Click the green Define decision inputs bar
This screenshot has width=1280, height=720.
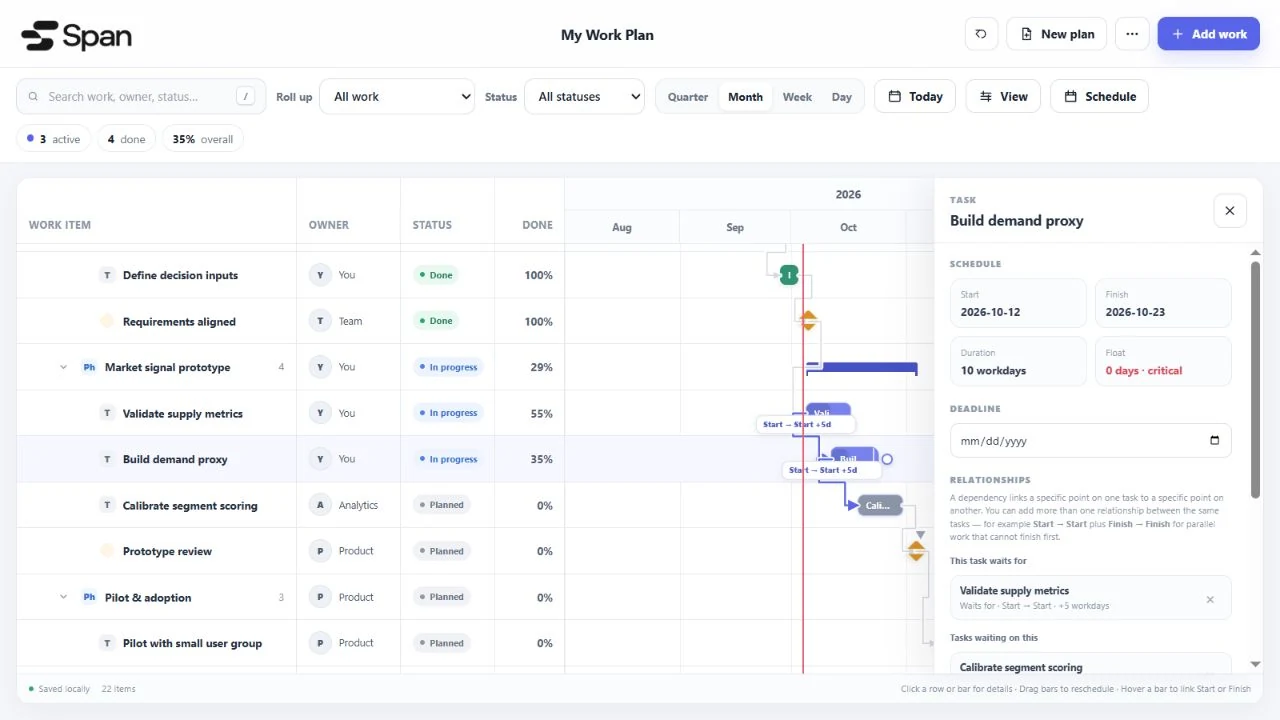(x=789, y=275)
